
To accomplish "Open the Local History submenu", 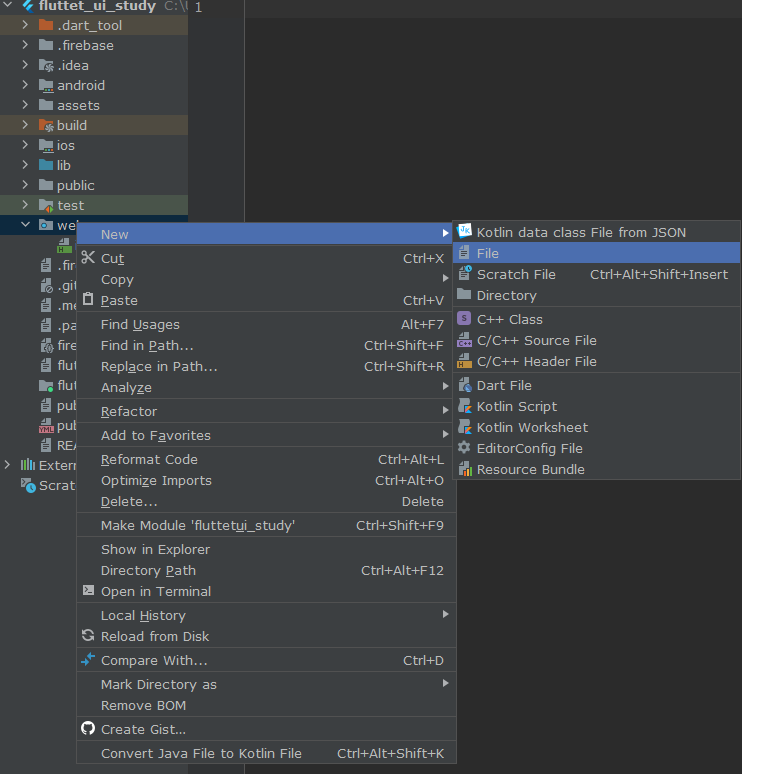I will pos(266,615).
